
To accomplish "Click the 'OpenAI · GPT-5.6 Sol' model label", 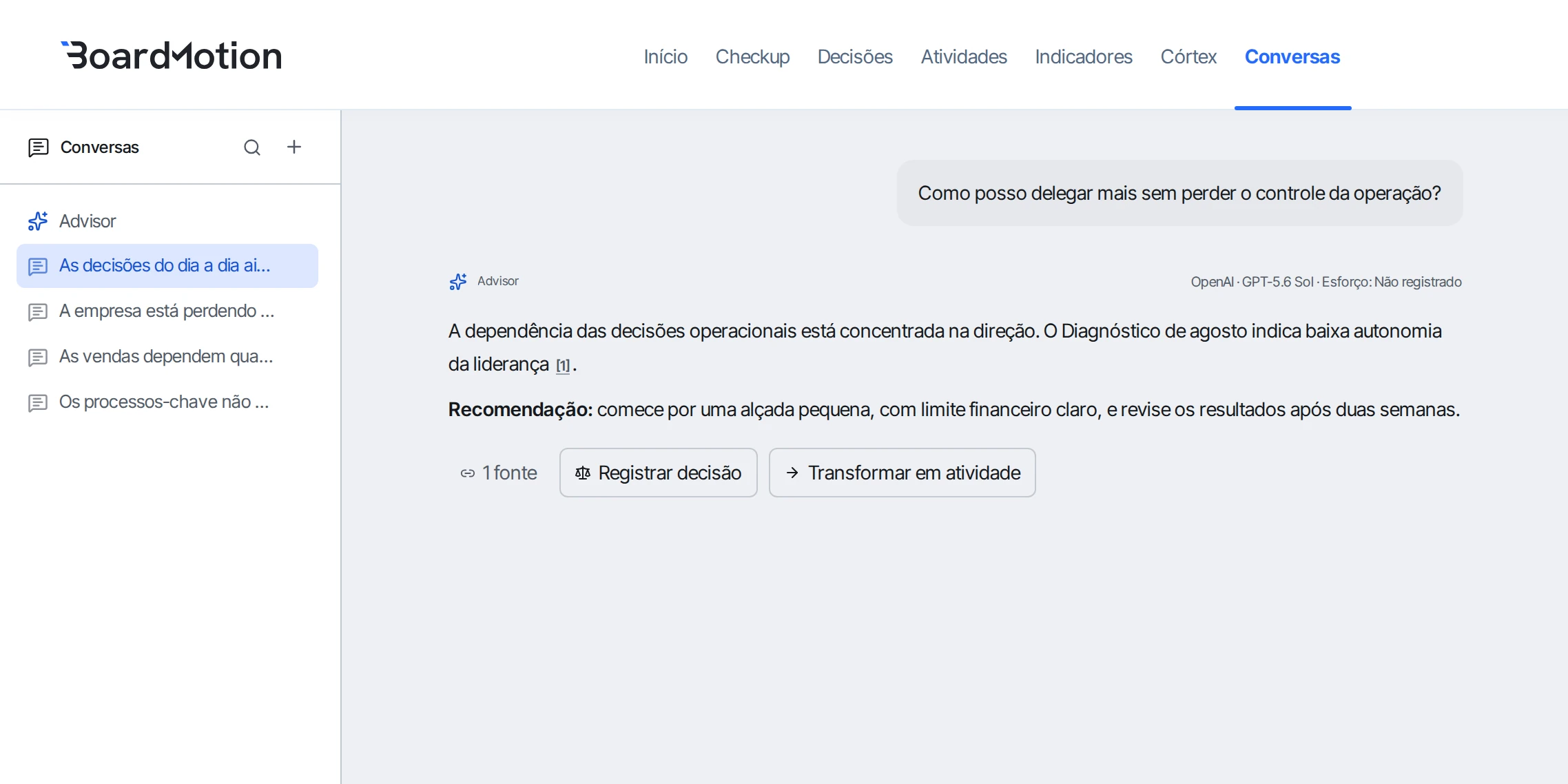I will (x=1252, y=282).
